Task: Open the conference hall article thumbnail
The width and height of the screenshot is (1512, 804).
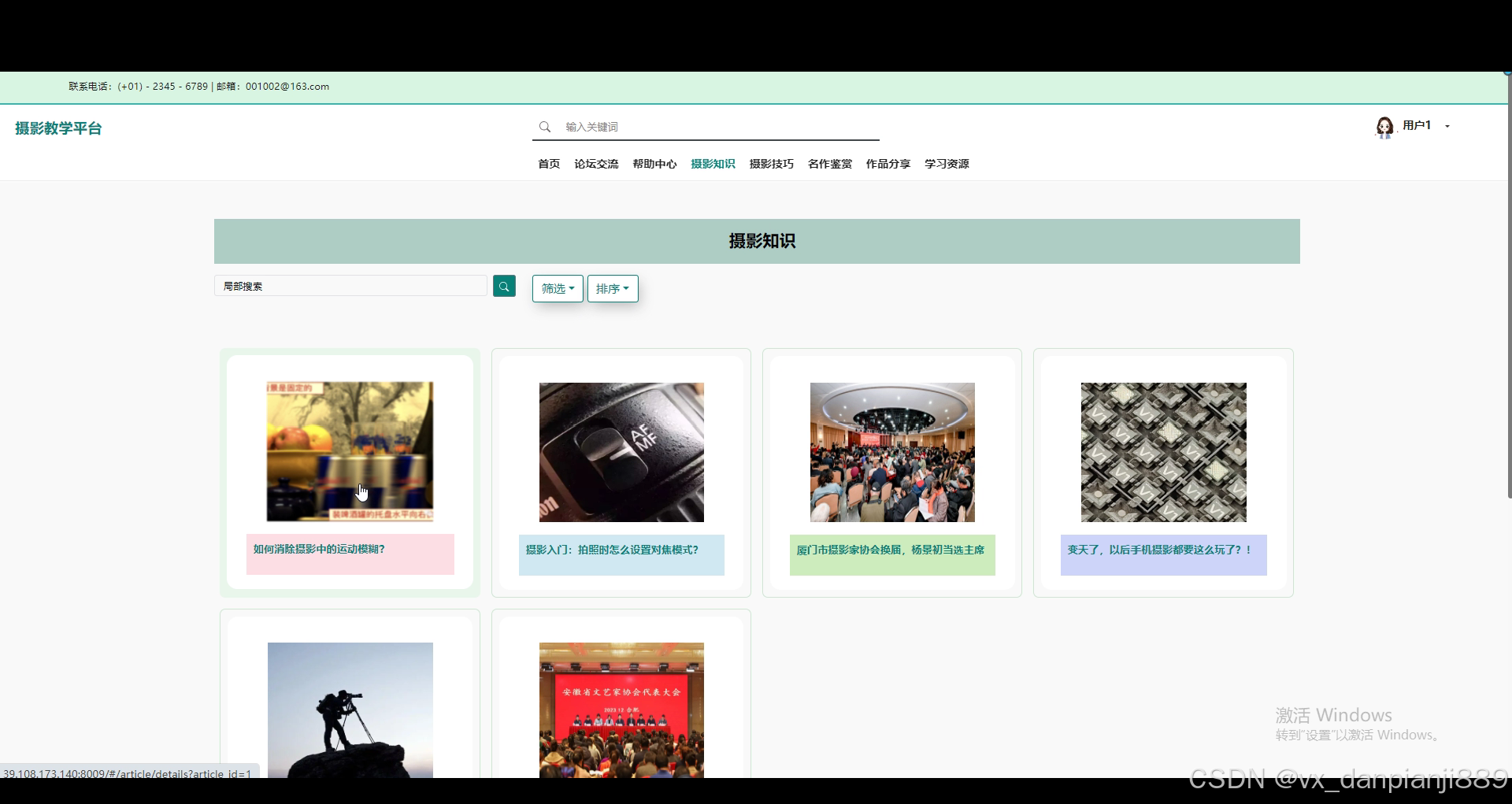Action: [892, 452]
